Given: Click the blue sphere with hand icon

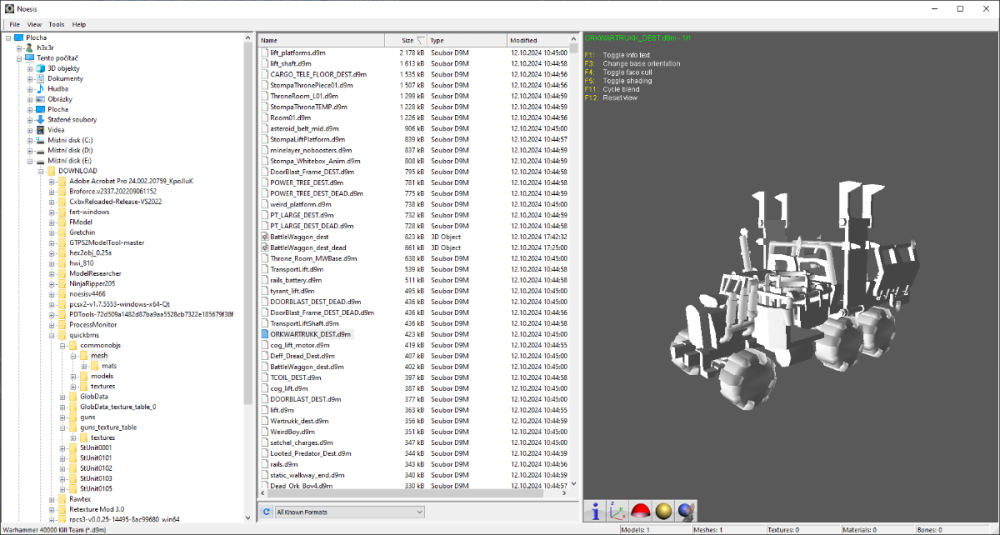Looking at the screenshot, I should pyautogui.click(x=685, y=511).
